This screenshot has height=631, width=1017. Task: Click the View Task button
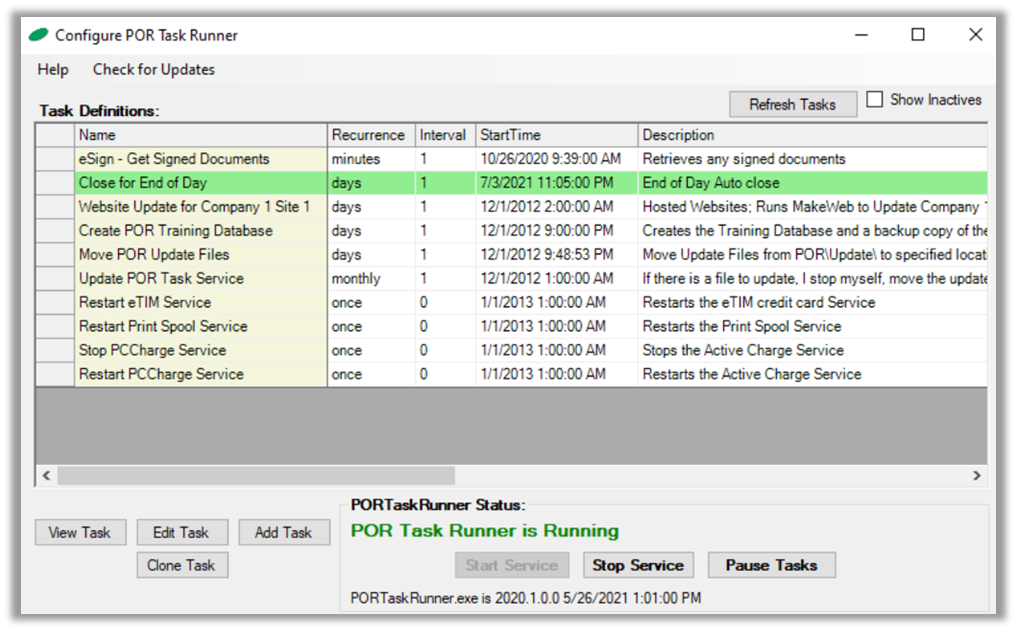point(80,532)
